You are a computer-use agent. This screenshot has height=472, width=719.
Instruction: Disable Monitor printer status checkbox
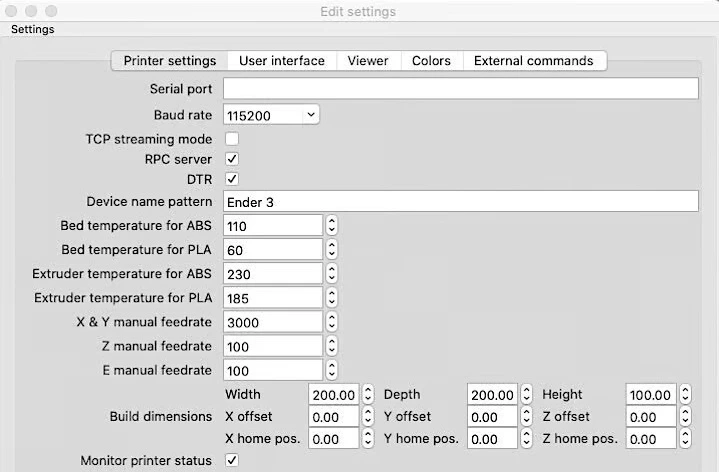tap(232, 460)
